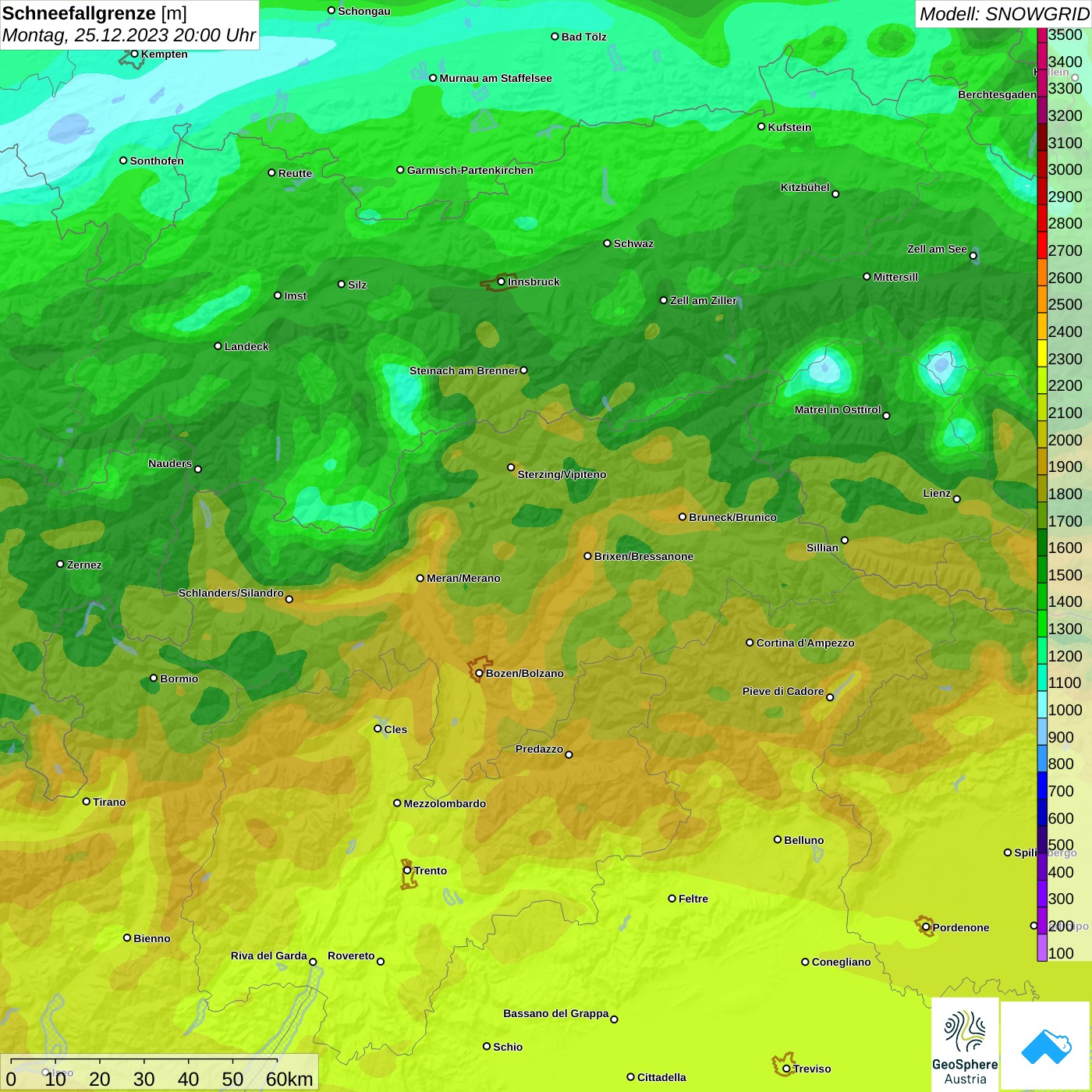Click the Matrei in Osttirol label

838,409
